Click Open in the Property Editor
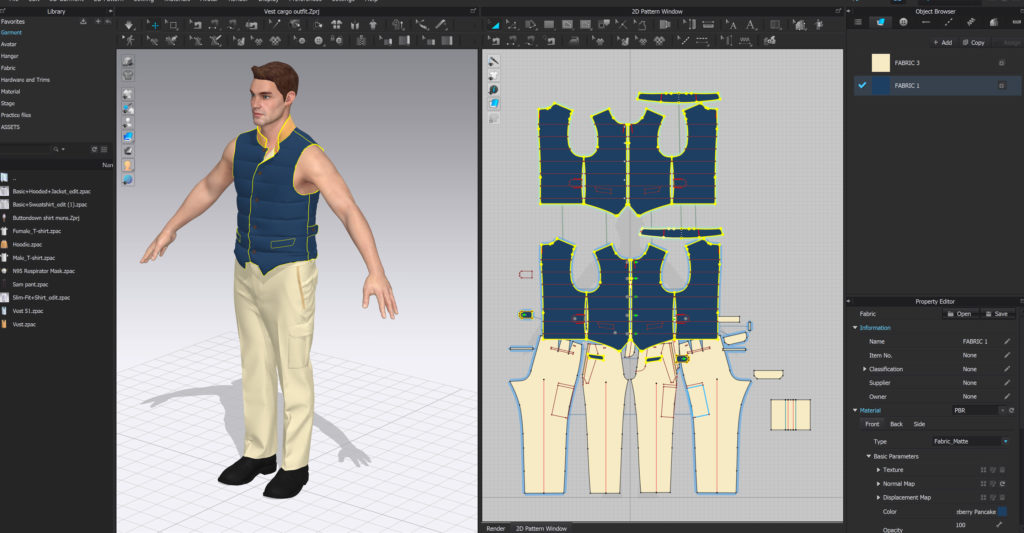 pos(959,314)
